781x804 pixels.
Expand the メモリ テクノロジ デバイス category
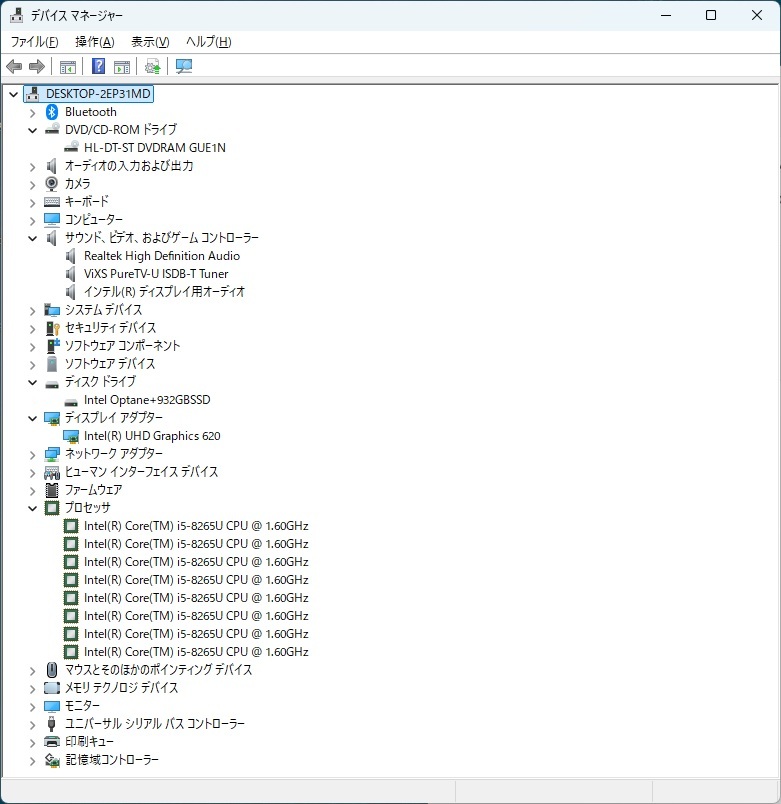tap(32, 689)
